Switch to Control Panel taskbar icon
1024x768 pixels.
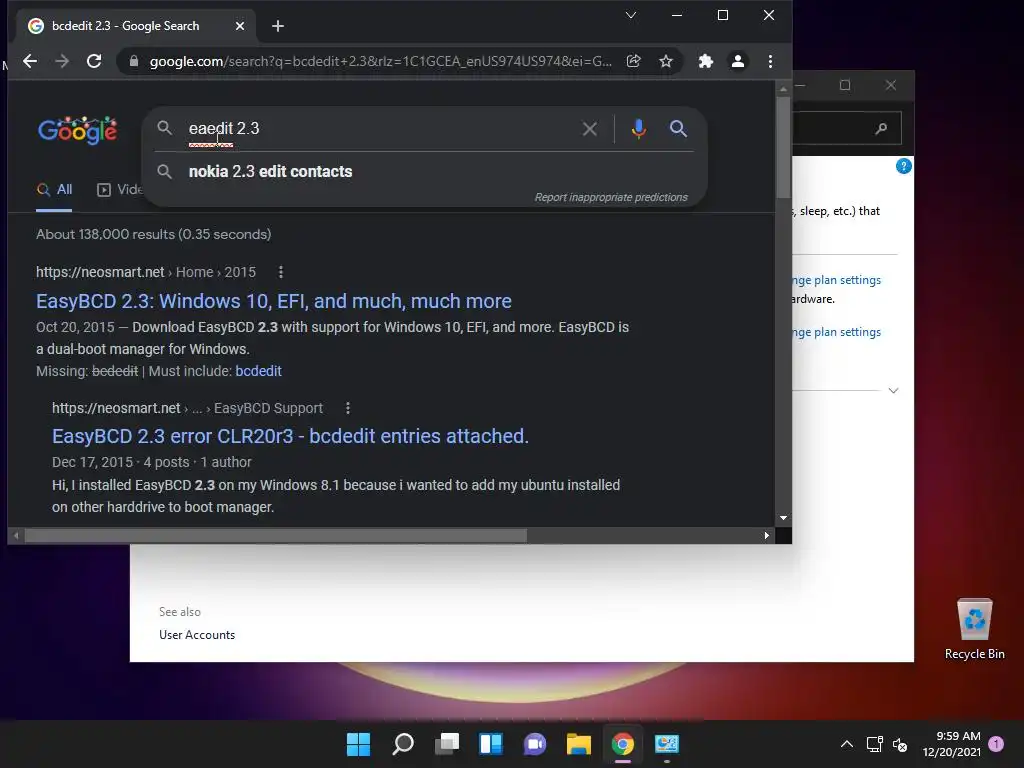click(x=667, y=744)
